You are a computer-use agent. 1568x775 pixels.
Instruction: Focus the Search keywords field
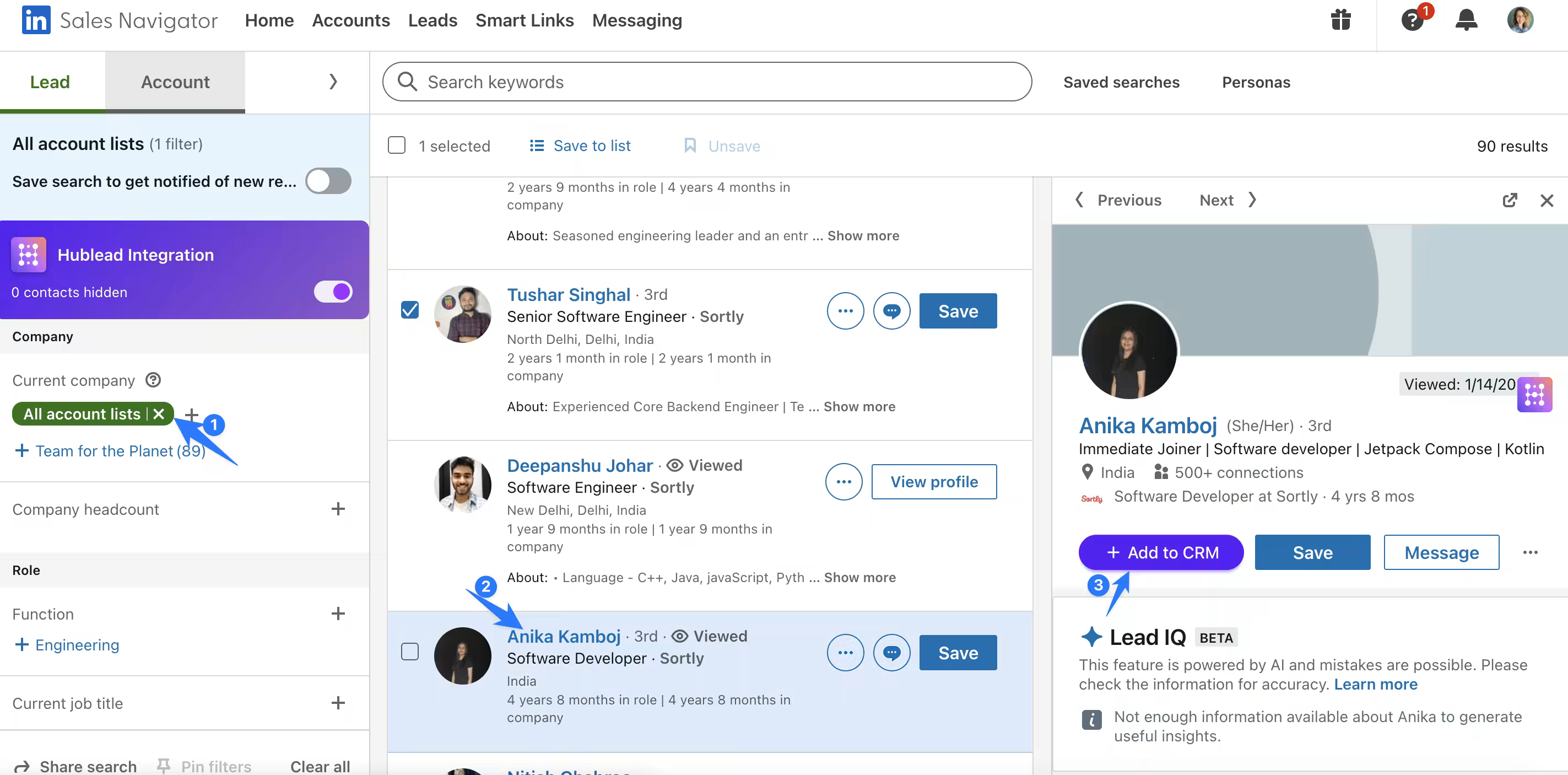click(x=707, y=82)
